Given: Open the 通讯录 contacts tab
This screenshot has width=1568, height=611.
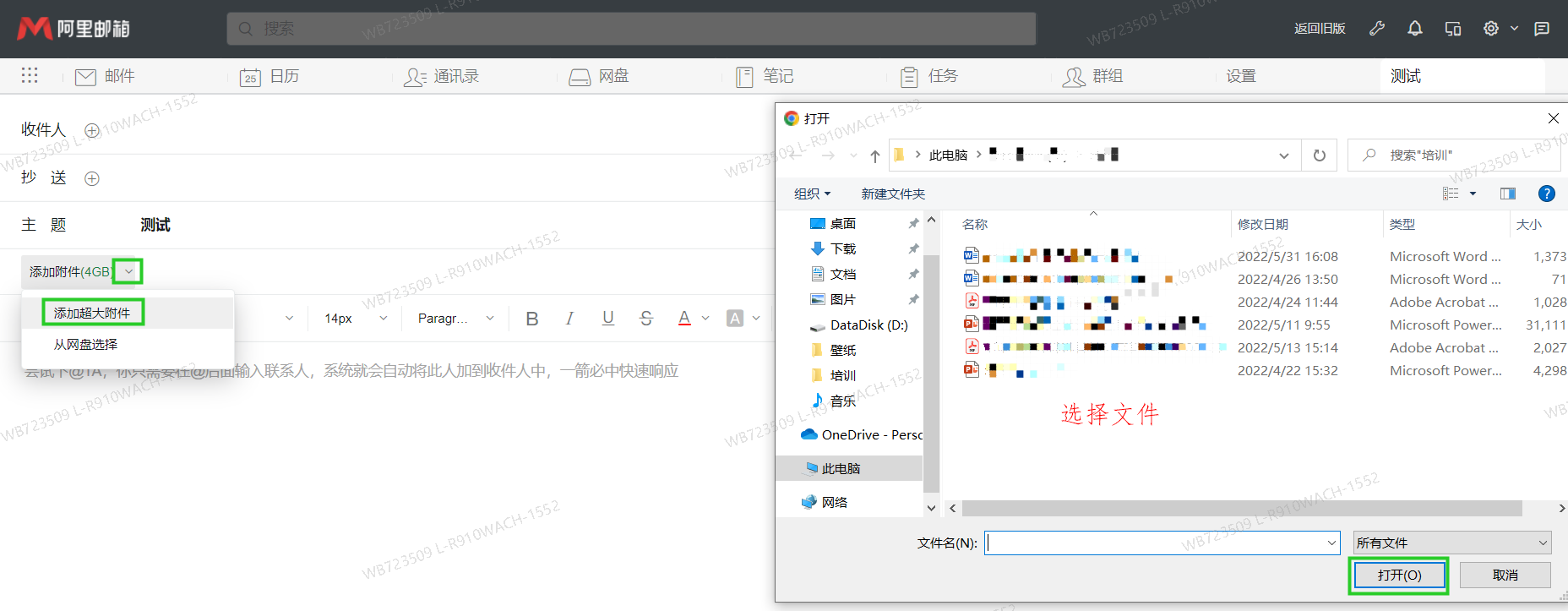Looking at the screenshot, I should coord(441,77).
